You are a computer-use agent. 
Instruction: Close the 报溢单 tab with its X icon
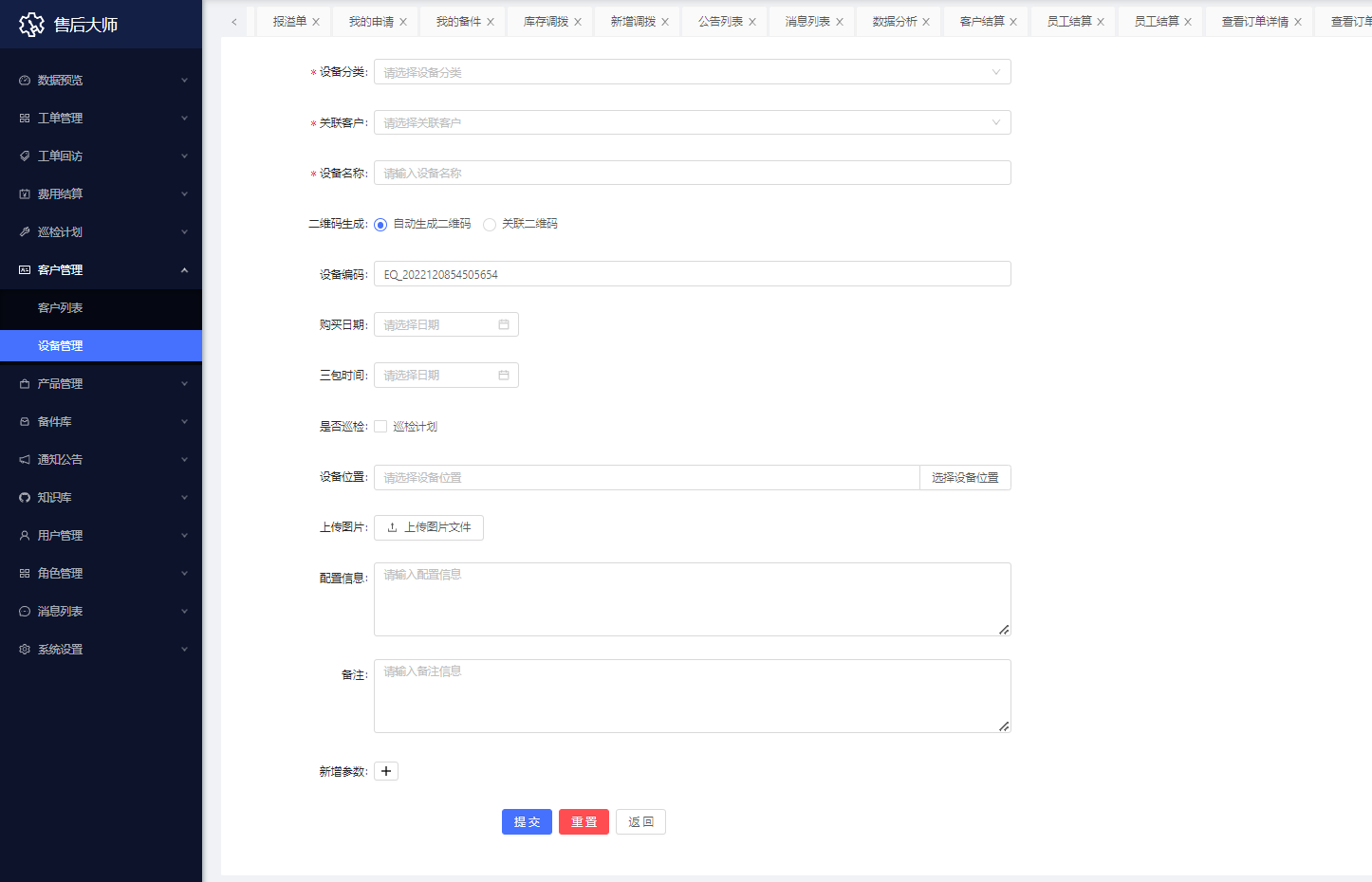pyautogui.click(x=316, y=22)
